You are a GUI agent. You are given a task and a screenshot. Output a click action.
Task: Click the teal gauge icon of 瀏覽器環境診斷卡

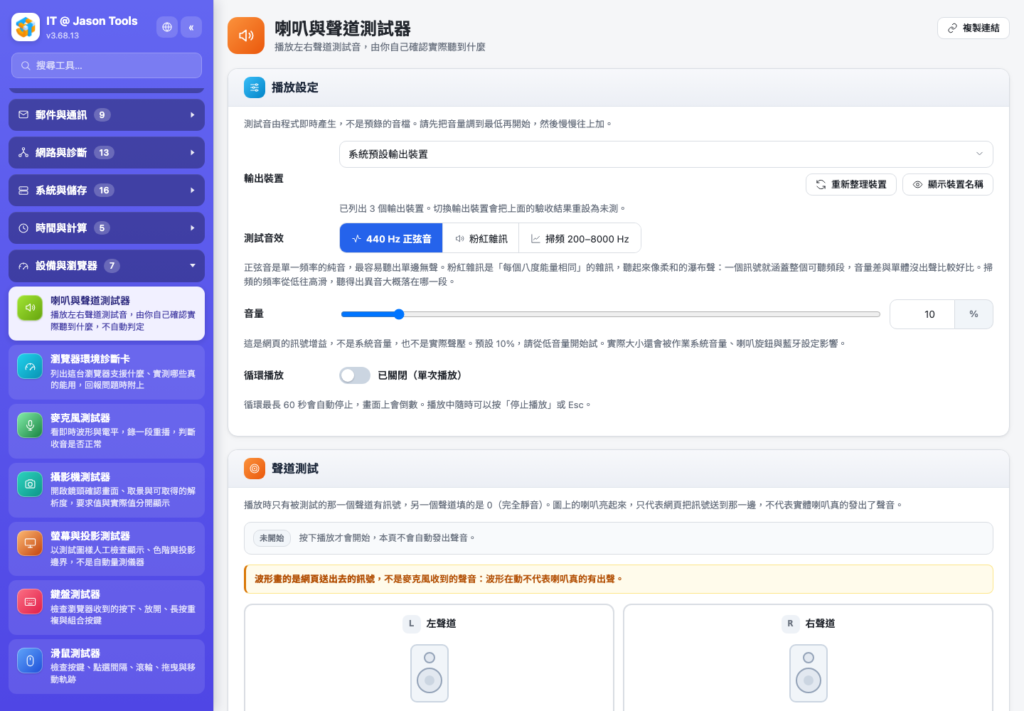coord(30,366)
